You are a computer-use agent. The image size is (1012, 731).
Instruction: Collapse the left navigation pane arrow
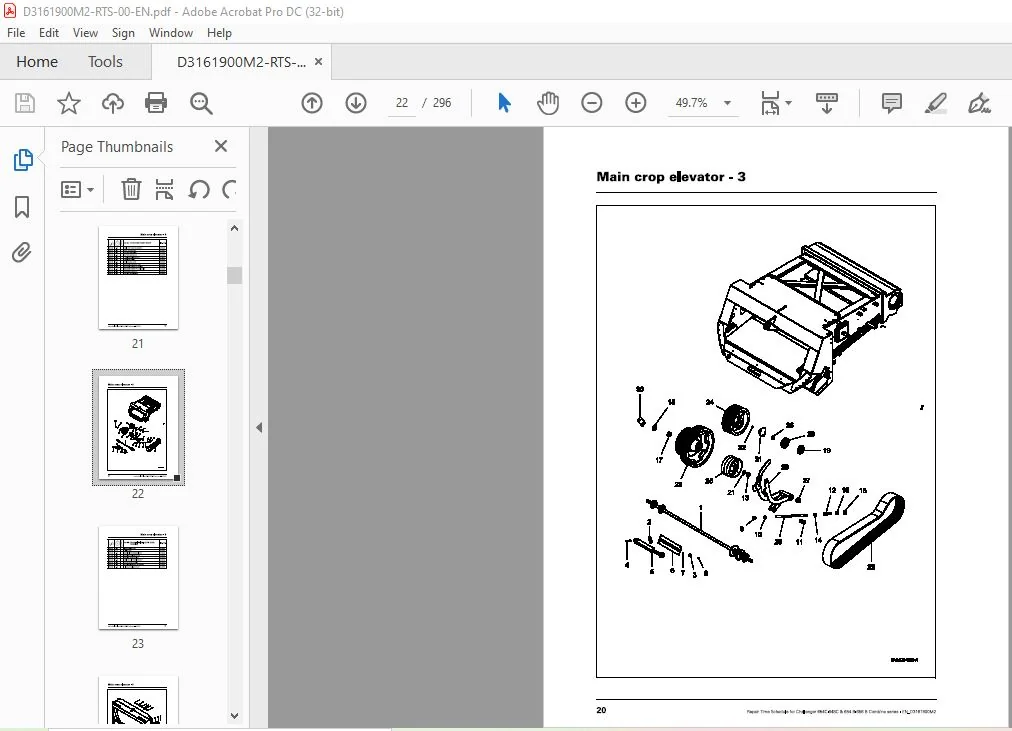coord(259,427)
